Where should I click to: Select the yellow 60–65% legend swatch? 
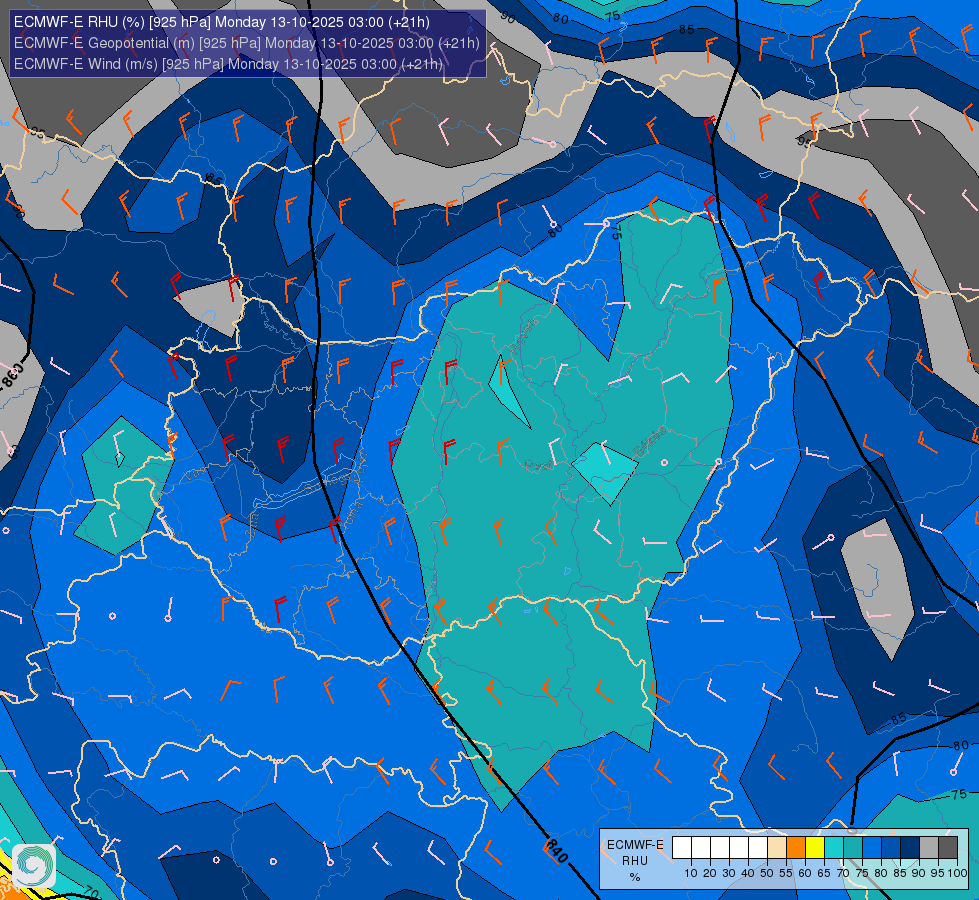(815, 848)
